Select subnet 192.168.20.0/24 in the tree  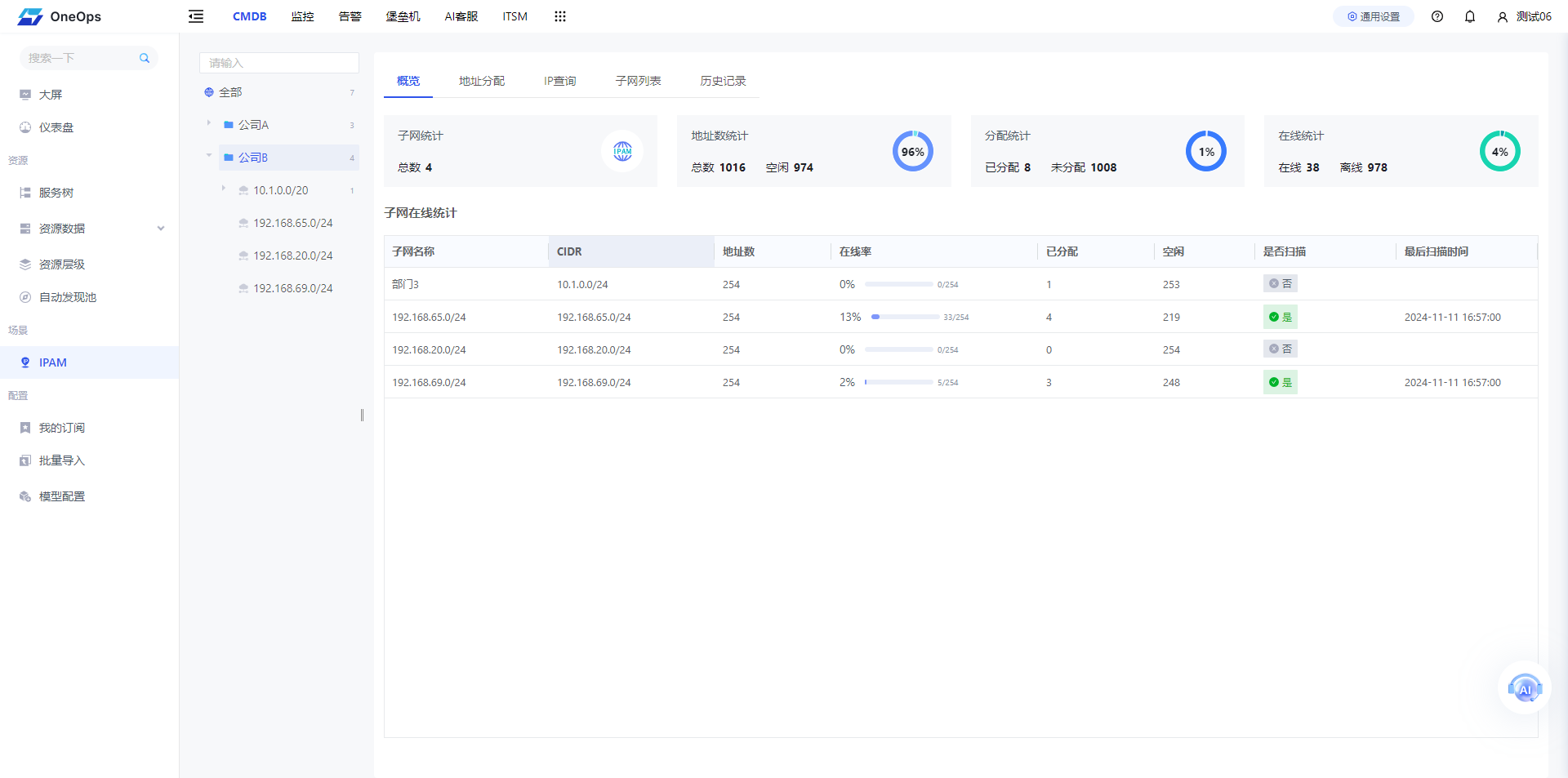[x=292, y=256]
